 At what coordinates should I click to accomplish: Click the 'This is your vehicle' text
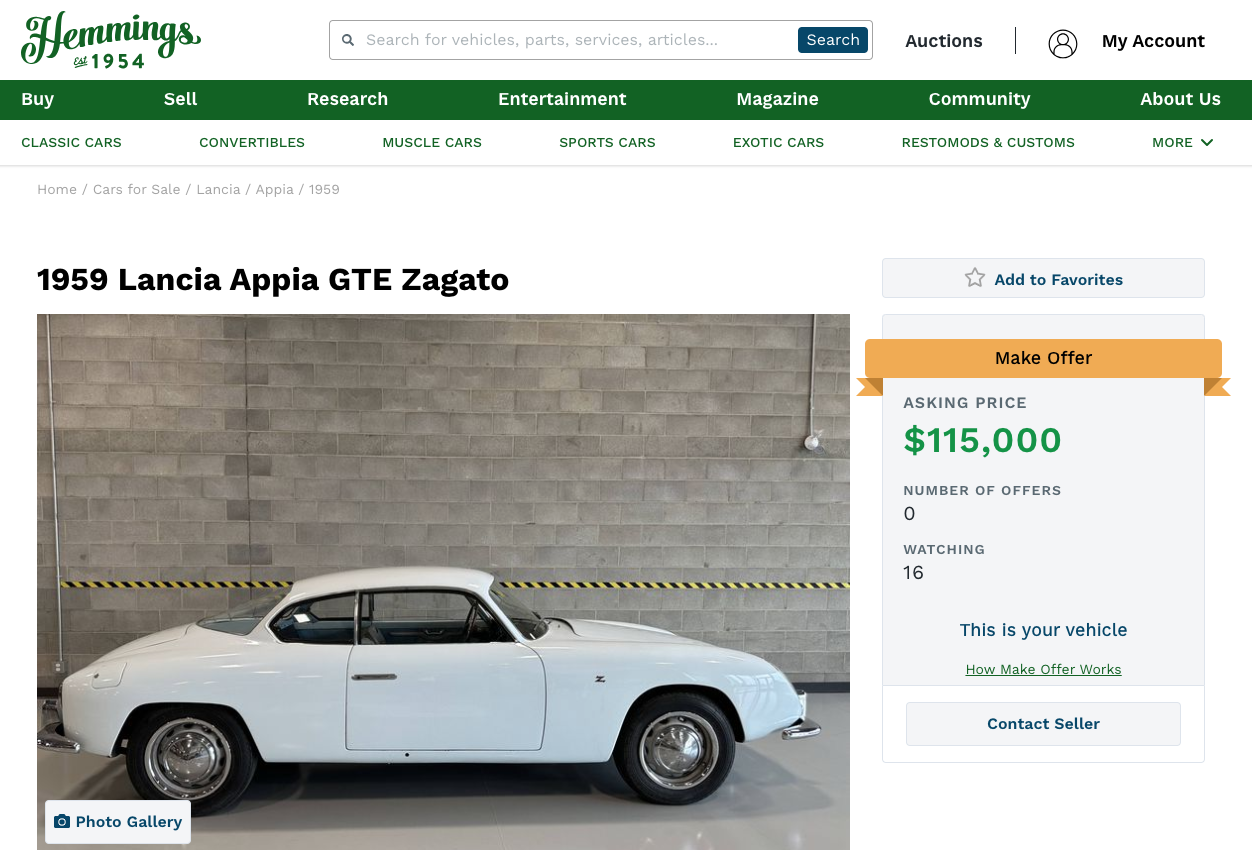pyautogui.click(x=1043, y=630)
